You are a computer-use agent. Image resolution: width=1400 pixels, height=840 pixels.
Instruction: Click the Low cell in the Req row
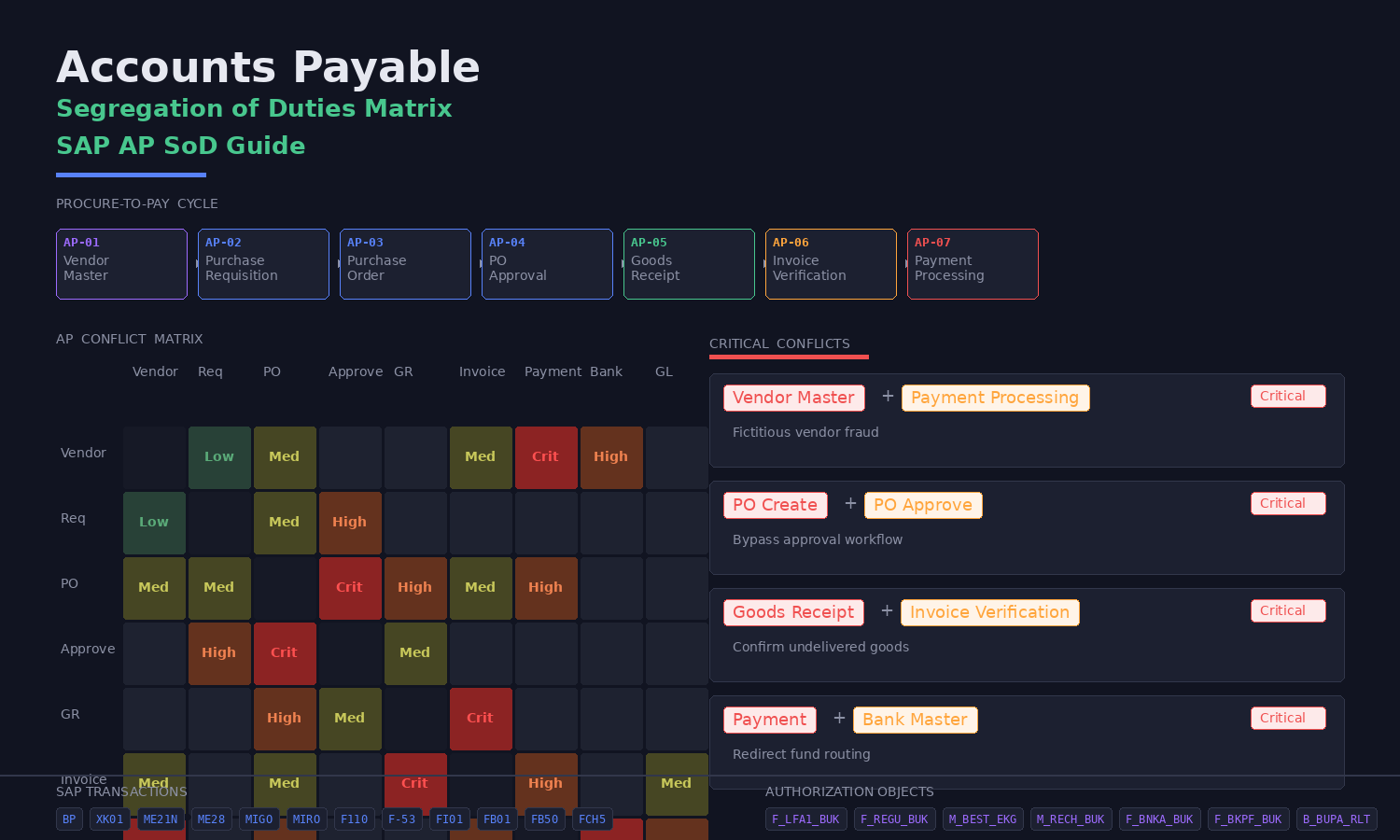tap(154, 523)
